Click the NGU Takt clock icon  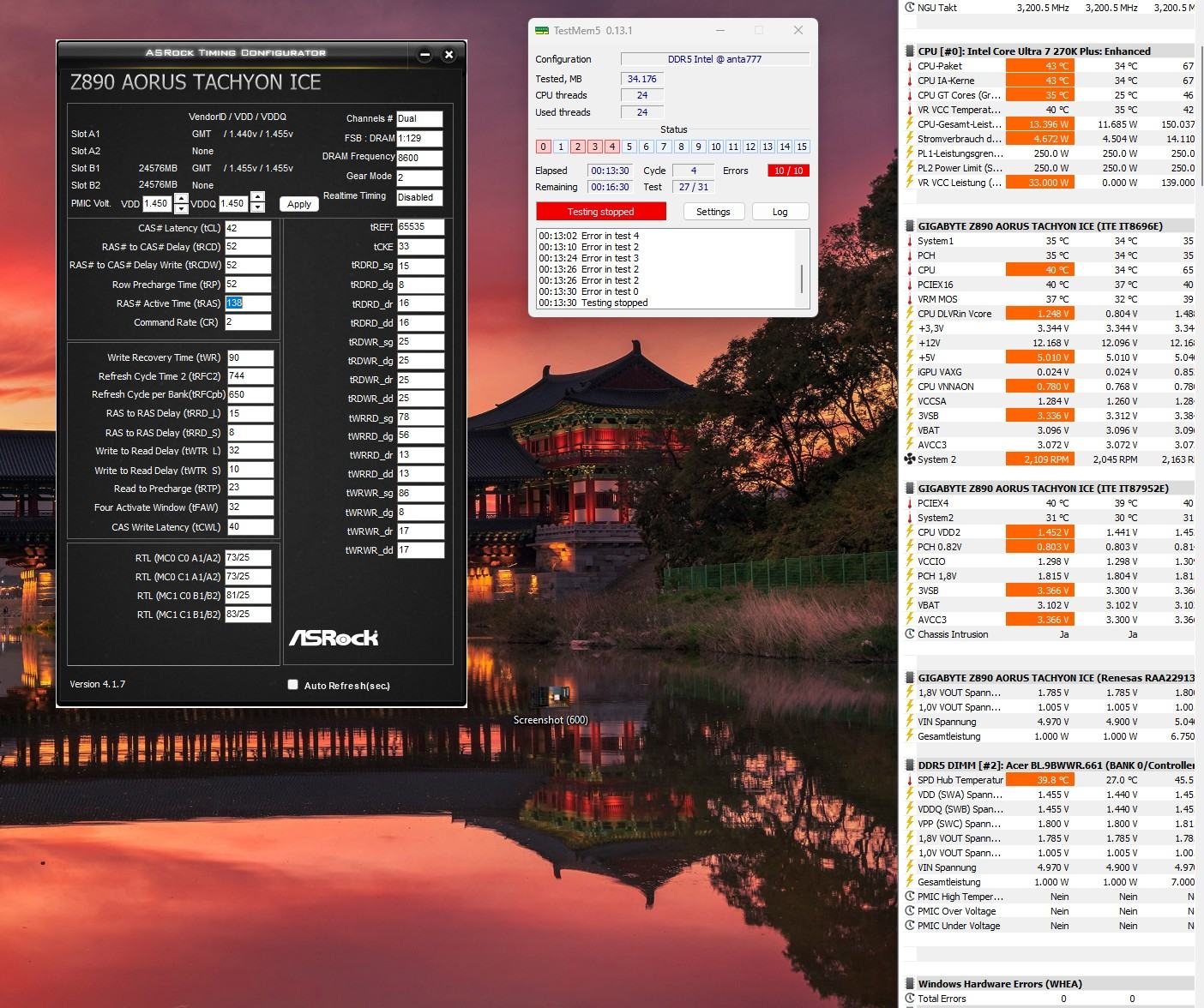pos(910,8)
